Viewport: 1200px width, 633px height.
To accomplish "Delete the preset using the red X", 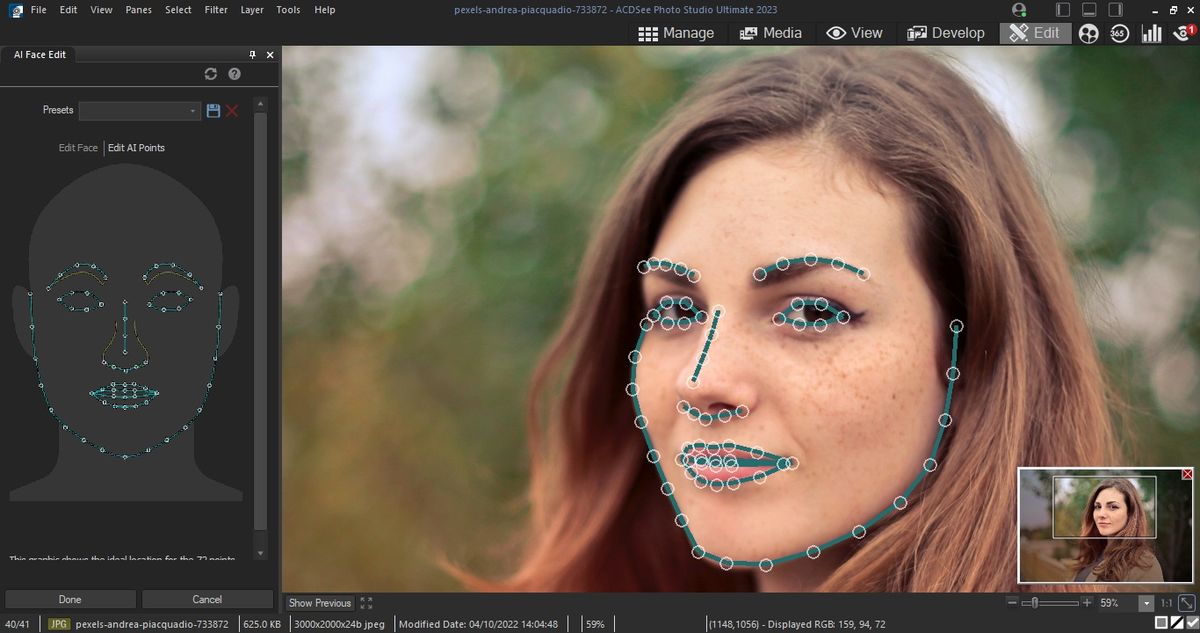I will [231, 111].
